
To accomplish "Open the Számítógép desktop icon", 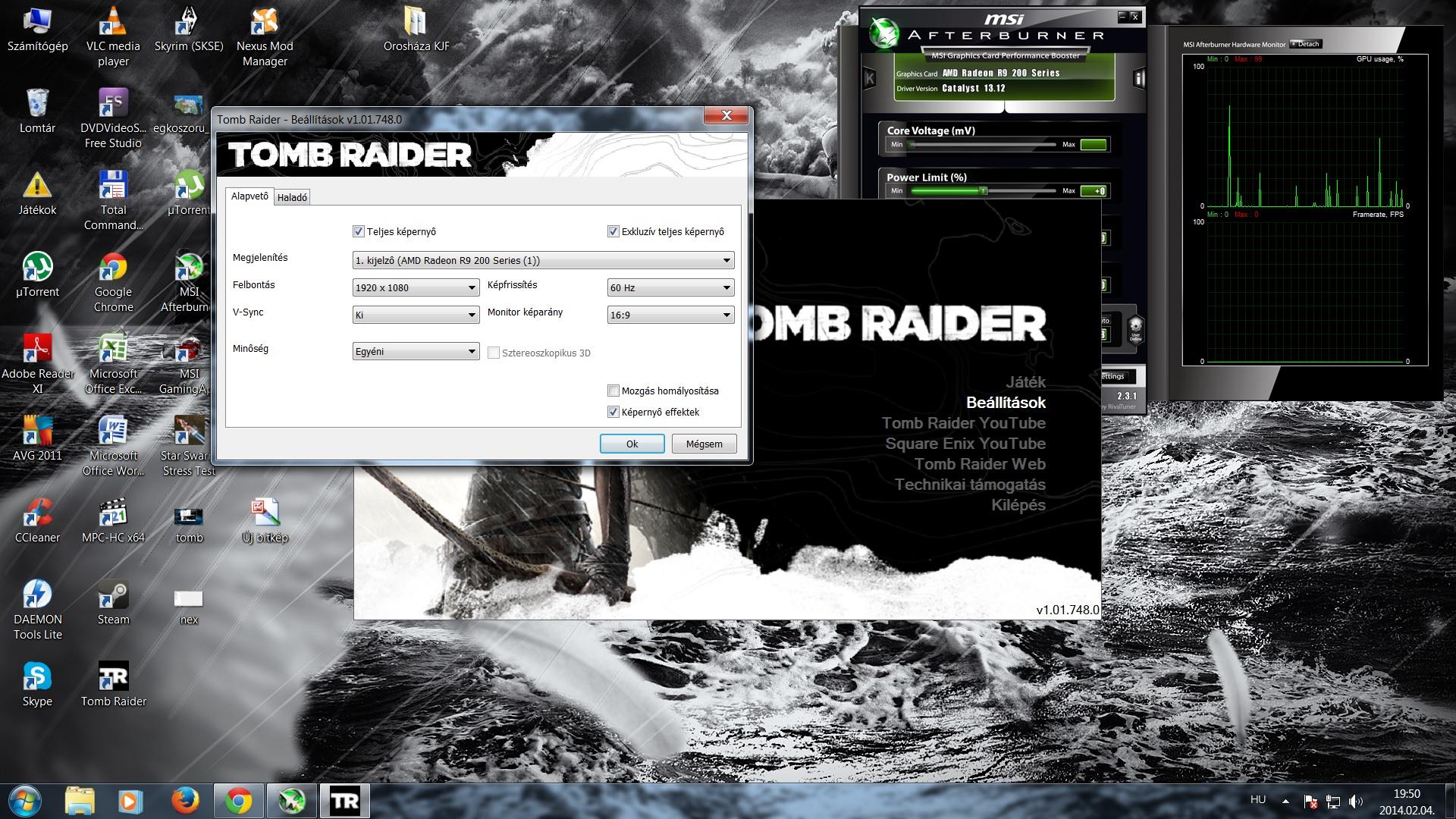I will pos(37,30).
